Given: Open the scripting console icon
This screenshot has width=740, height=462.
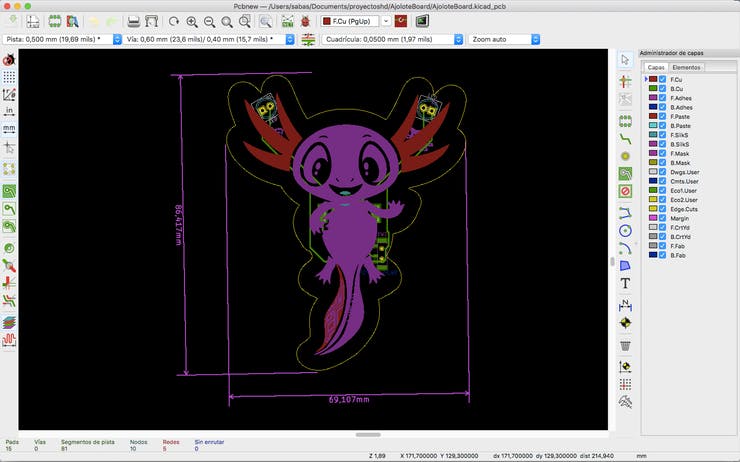Looking at the screenshot, I should coord(422,21).
